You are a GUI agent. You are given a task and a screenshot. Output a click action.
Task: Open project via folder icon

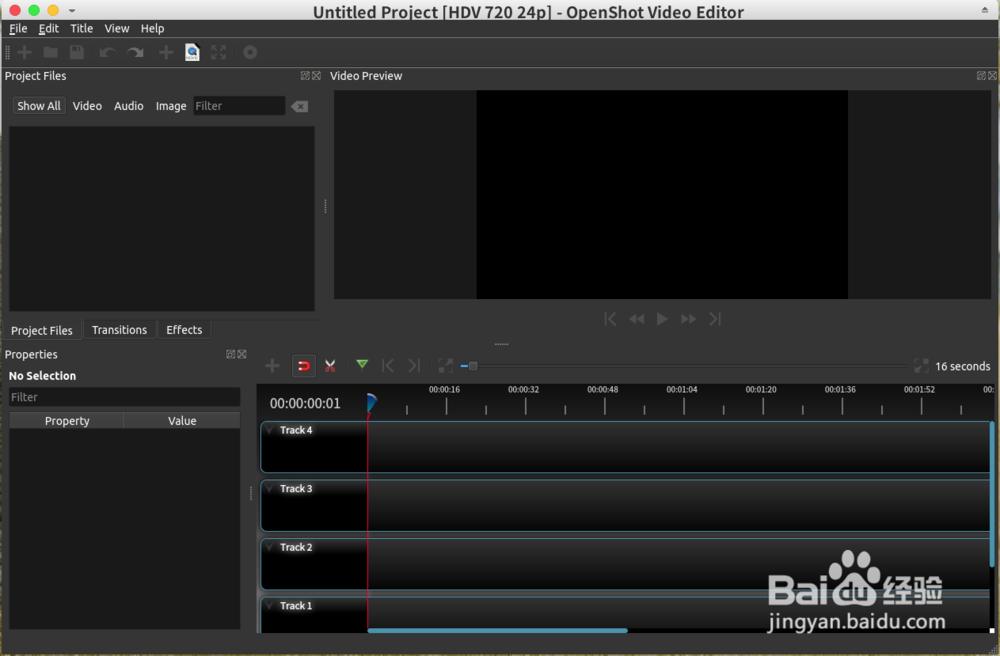point(50,52)
